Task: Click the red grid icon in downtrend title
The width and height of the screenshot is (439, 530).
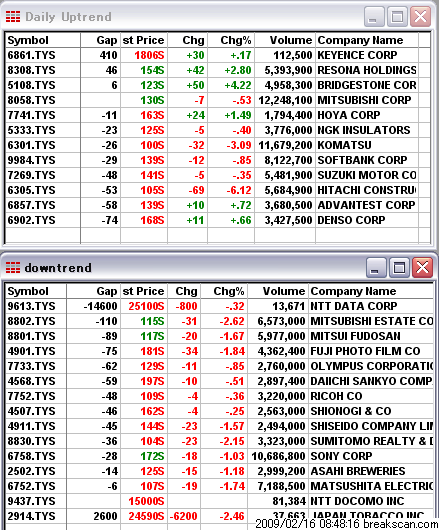Action: pyautogui.click(x=13, y=267)
